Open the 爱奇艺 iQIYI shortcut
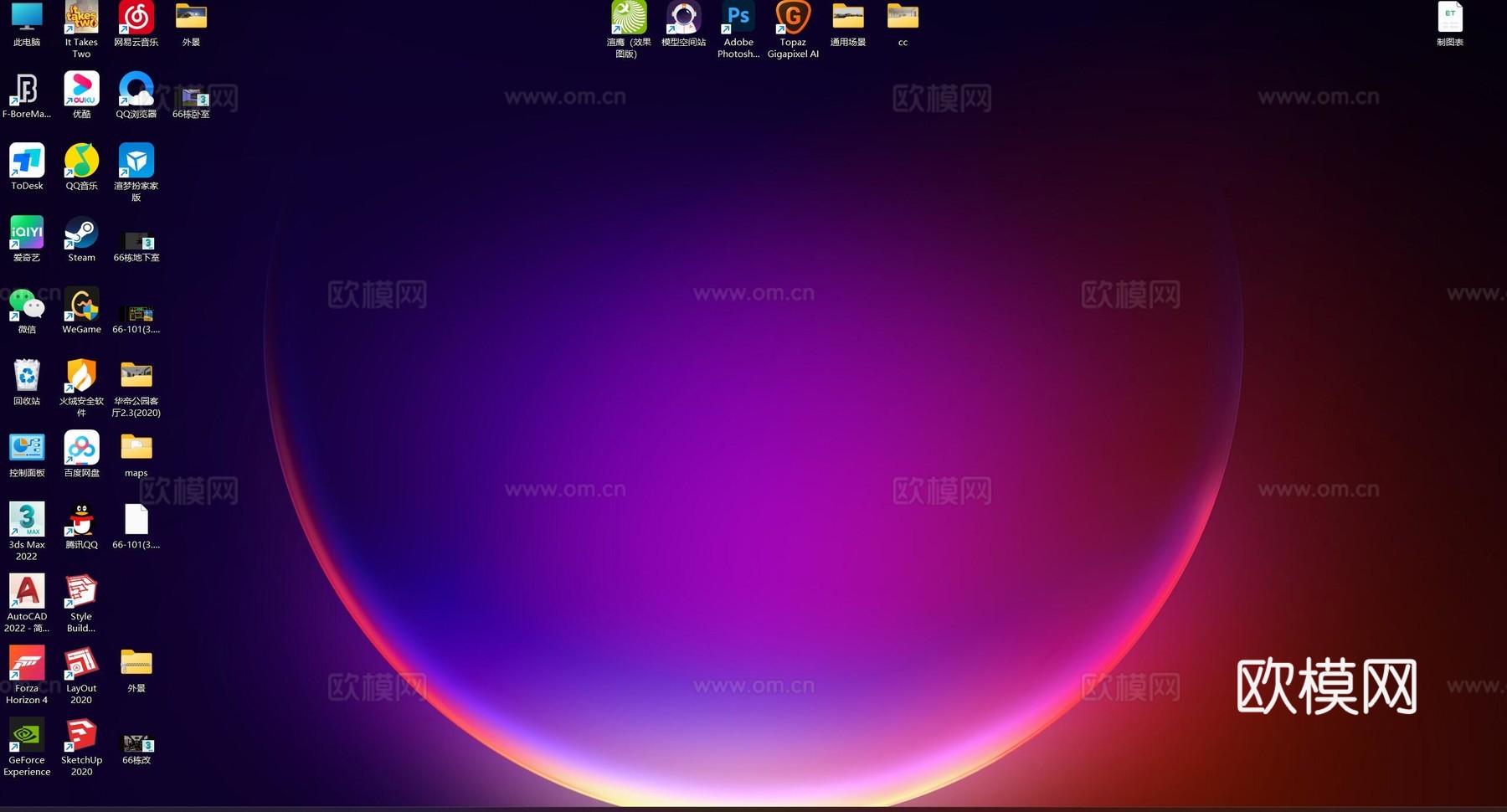Image resolution: width=1507 pixels, height=812 pixels. click(x=27, y=233)
